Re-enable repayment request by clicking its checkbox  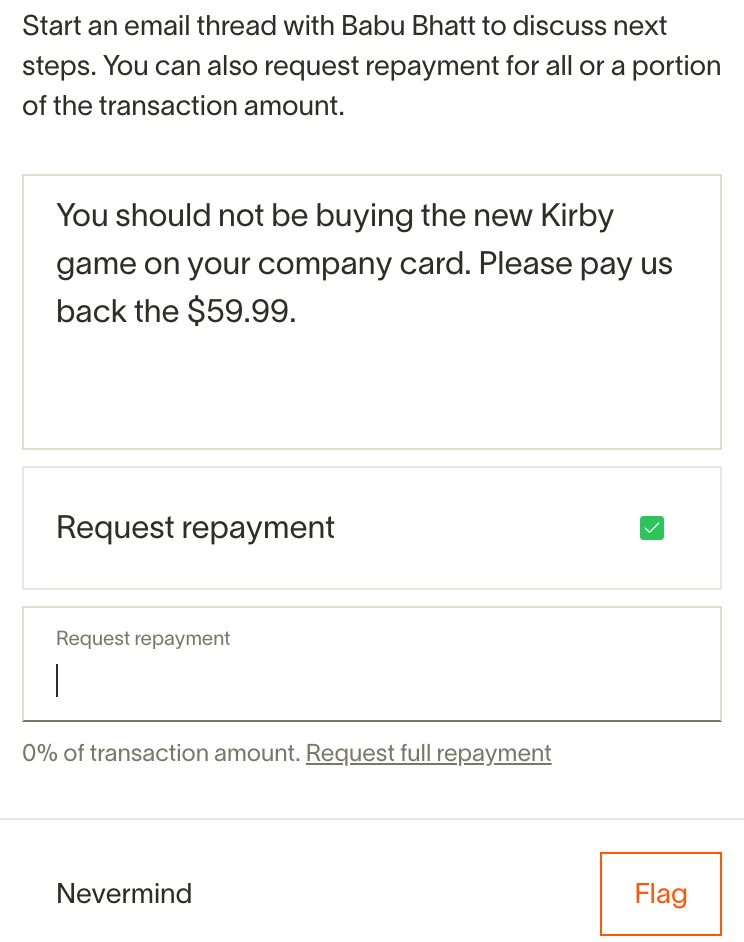pos(651,527)
